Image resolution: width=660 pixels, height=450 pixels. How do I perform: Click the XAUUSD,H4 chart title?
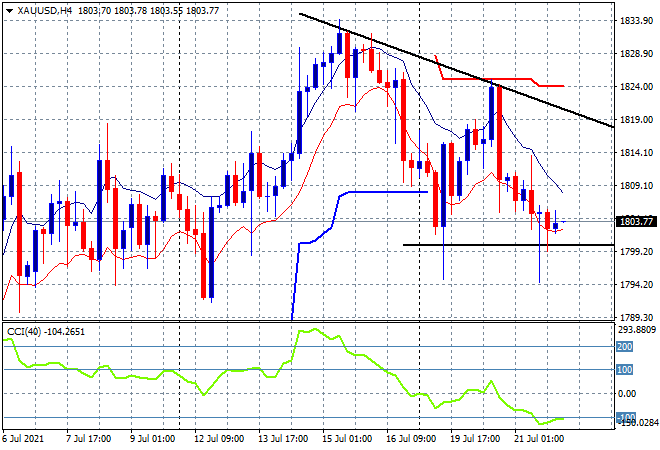point(45,11)
